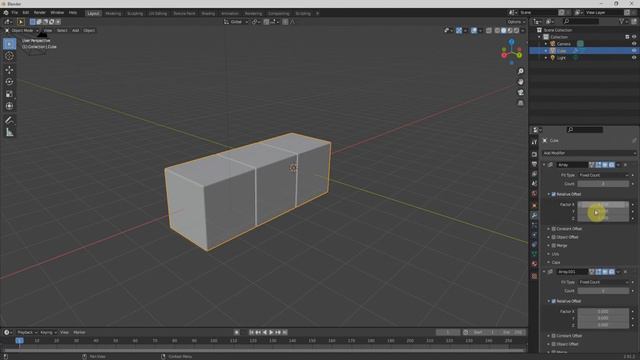This screenshot has width=640, height=360.
Task: Click Count field of first Array modifier
Action: point(603,184)
